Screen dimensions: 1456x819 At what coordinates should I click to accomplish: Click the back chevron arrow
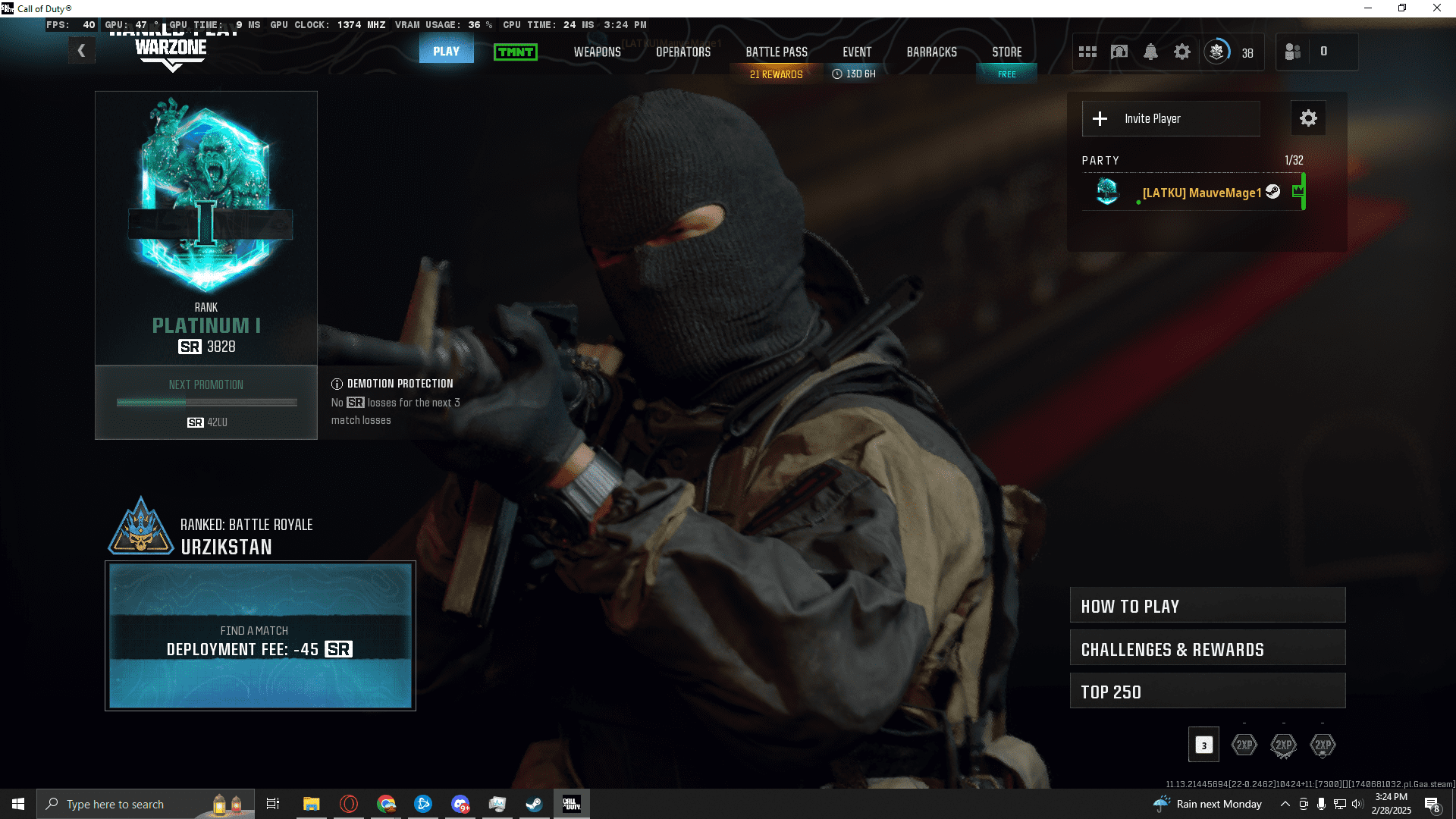click(x=81, y=52)
